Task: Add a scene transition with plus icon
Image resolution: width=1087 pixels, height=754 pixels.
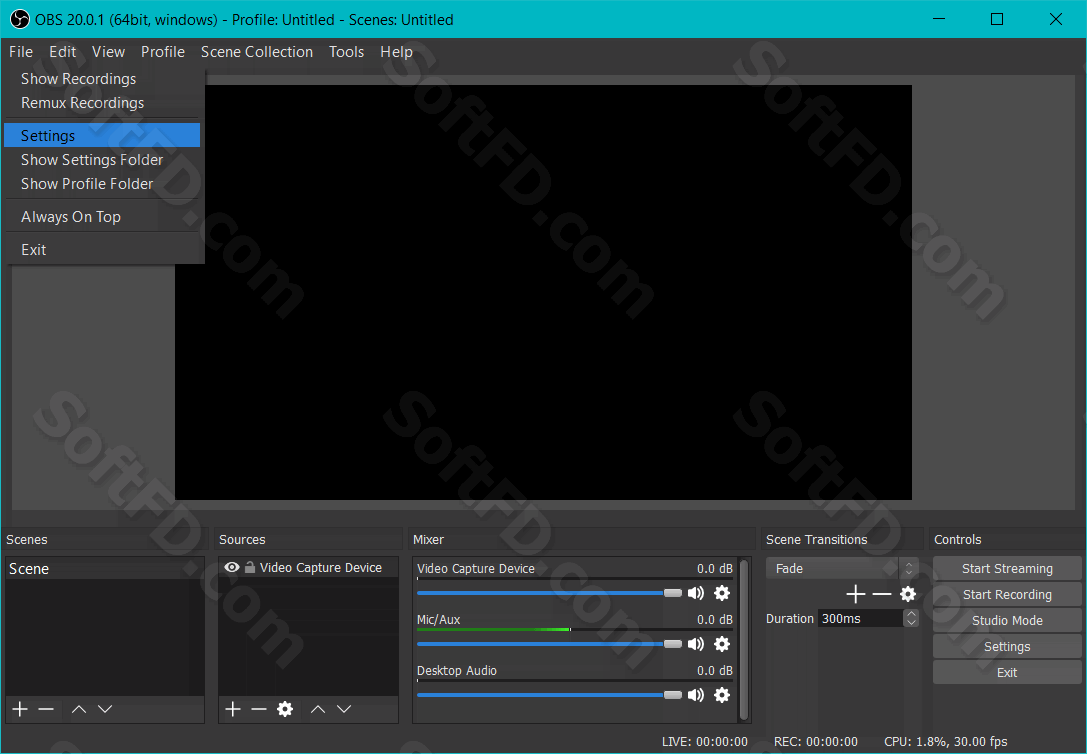Action: pos(855,594)
